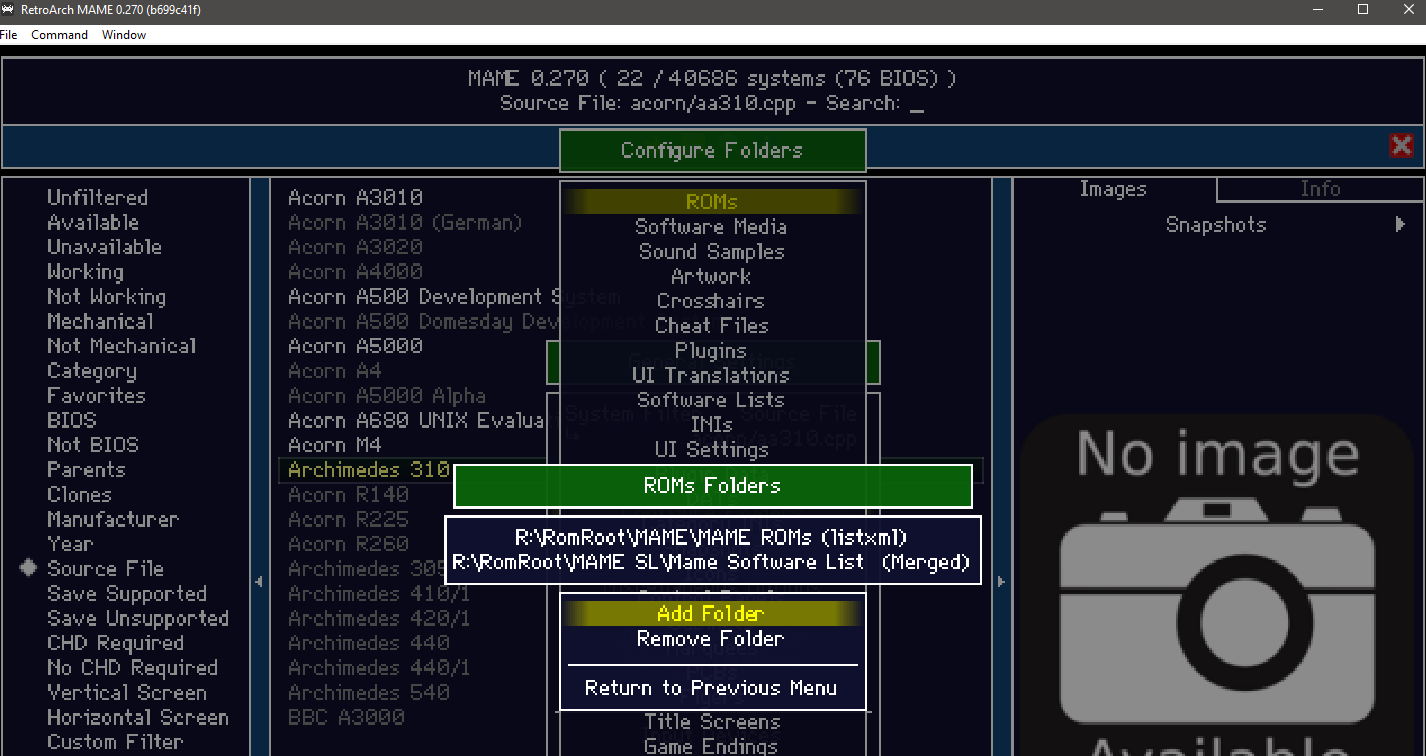Collapse the left filter panel arrow

coord(259,581)
